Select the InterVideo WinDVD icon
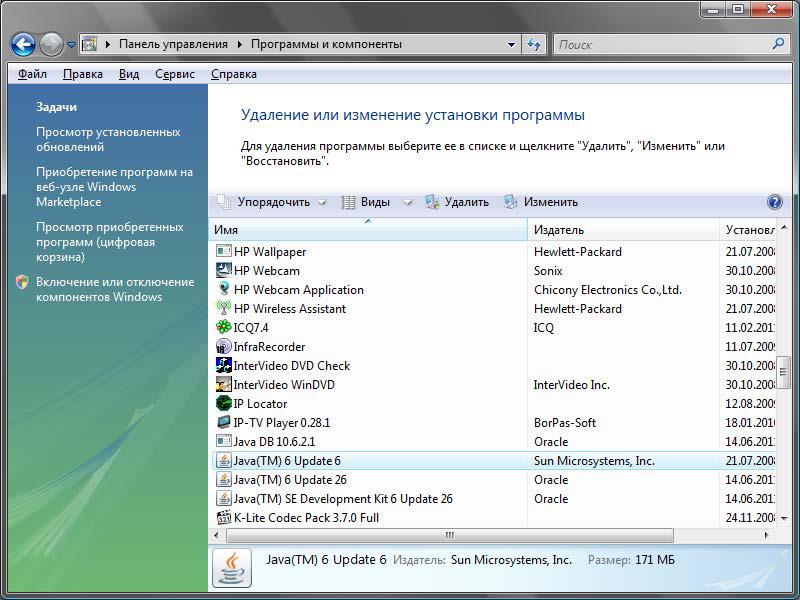The height and width of the screenshot is (600, 800). (x=224, y=384)
